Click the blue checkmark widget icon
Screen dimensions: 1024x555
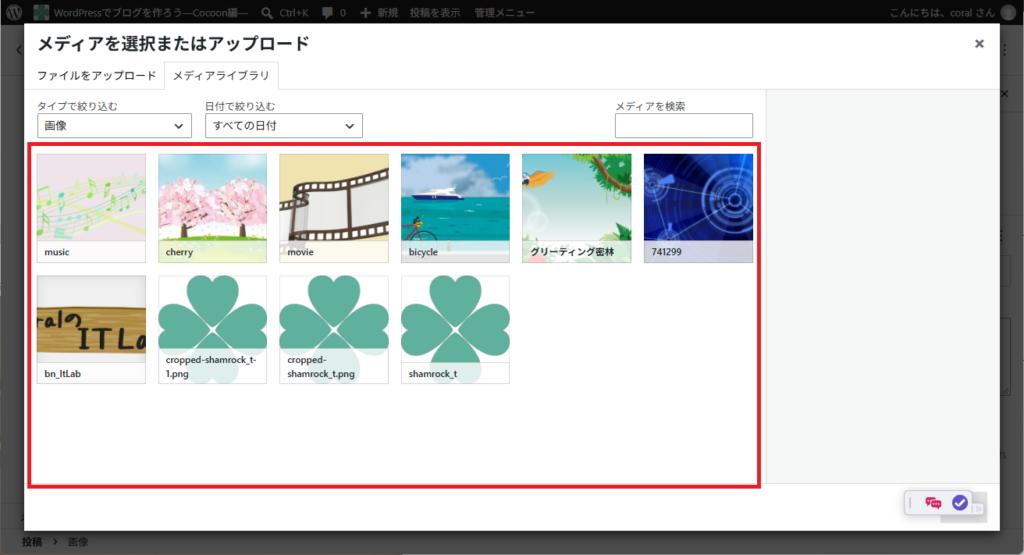[x=959, y=502]
